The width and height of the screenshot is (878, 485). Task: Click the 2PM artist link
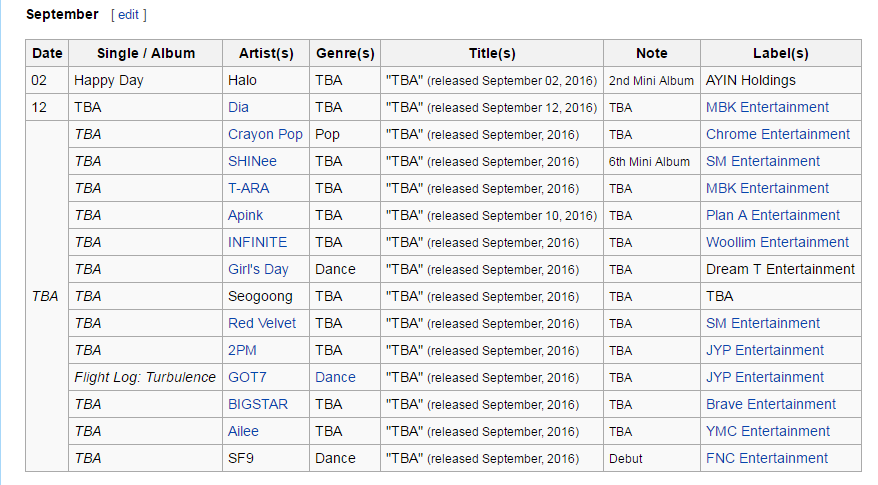(243, 350)
